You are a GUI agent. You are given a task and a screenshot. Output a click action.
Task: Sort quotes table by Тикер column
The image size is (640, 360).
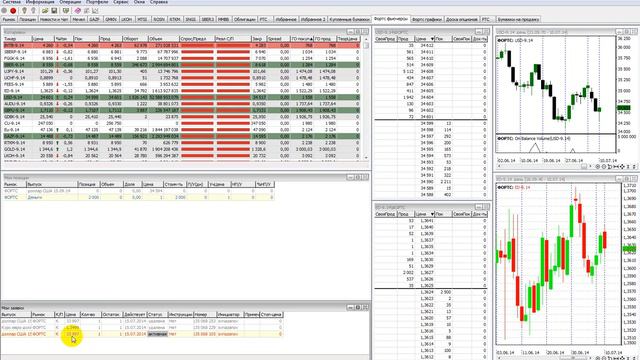17,39
